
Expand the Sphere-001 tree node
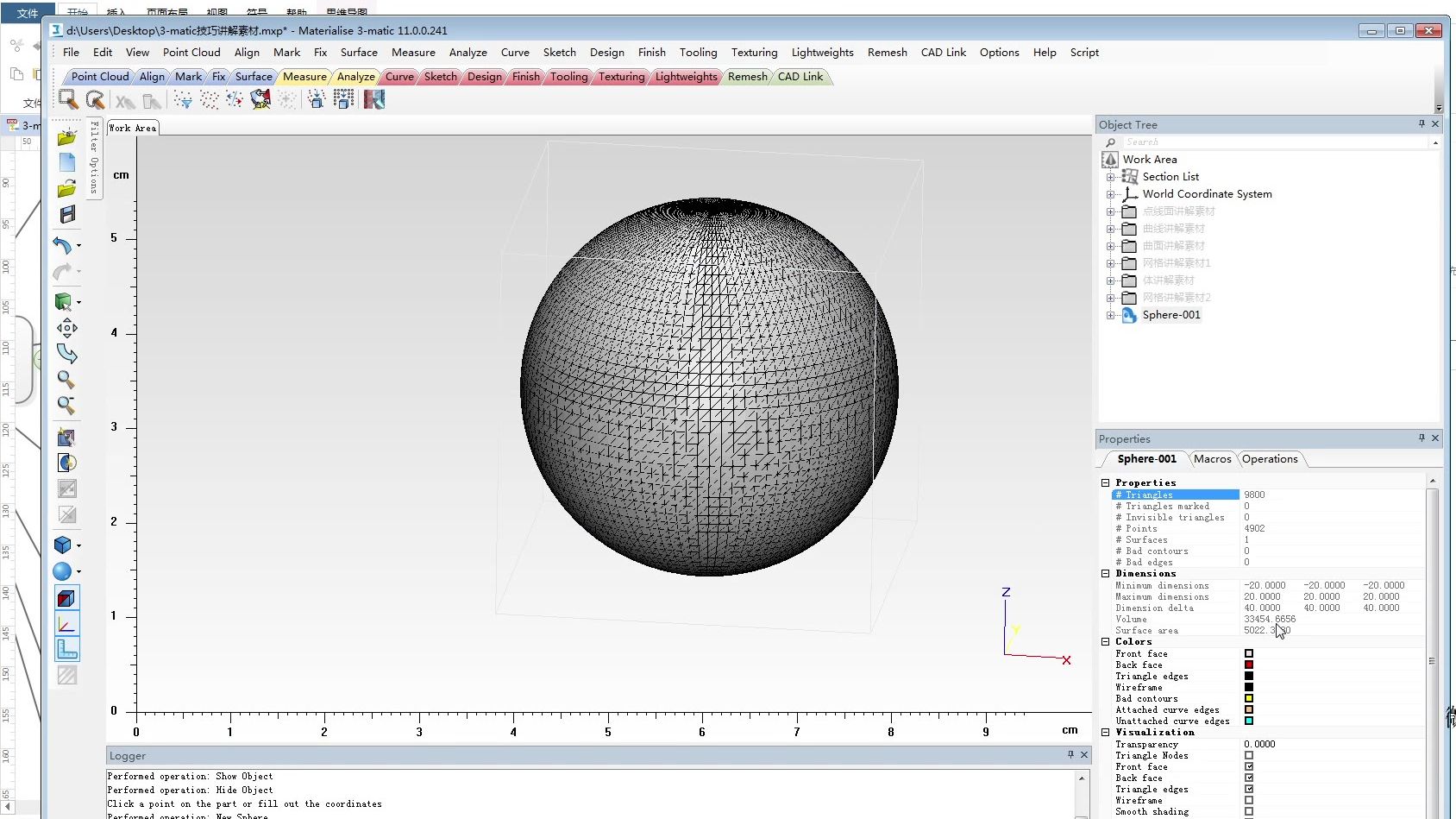pyautogui.click(x=1111, y=315)
